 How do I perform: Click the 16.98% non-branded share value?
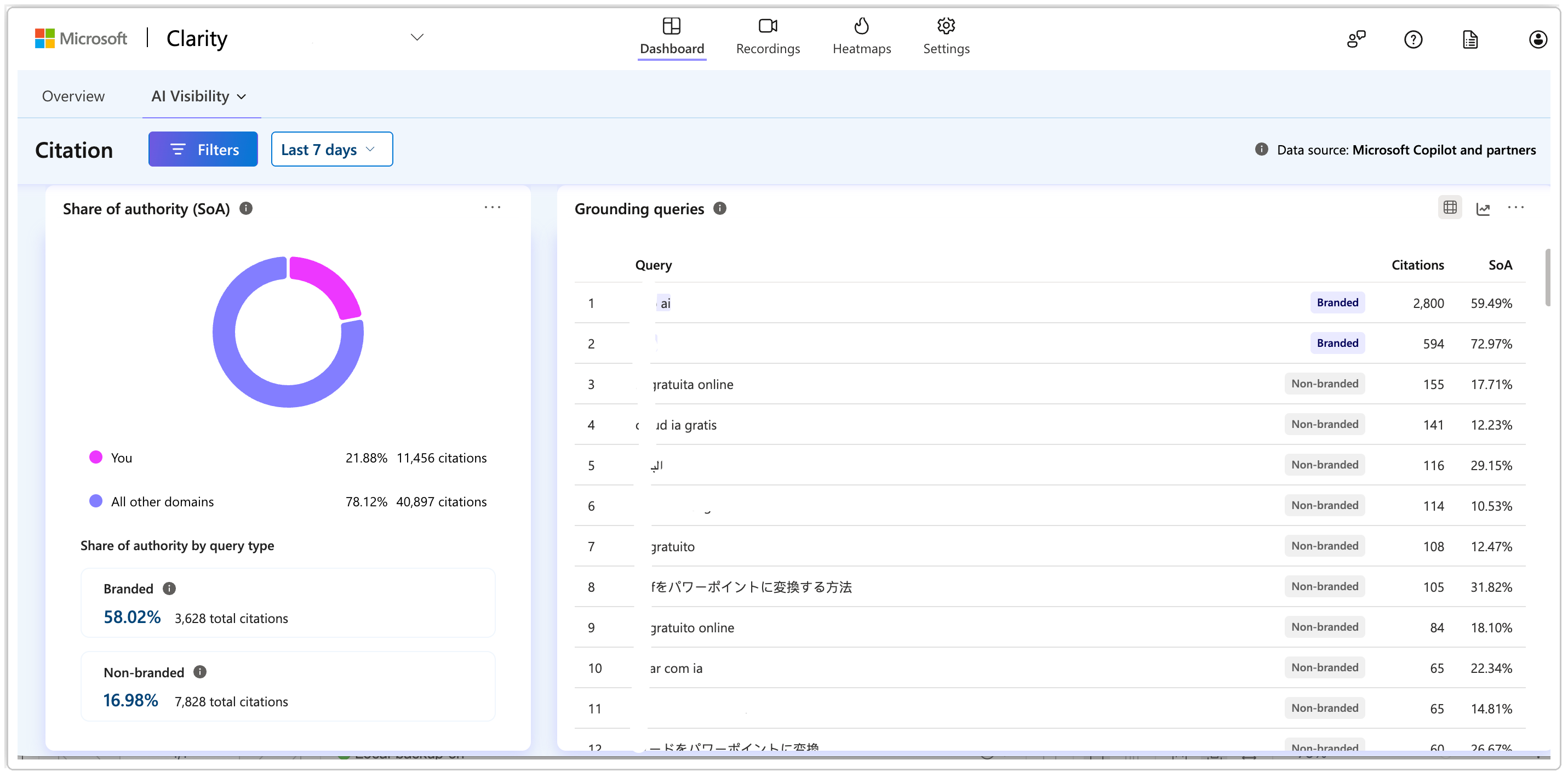coord(131,700)
